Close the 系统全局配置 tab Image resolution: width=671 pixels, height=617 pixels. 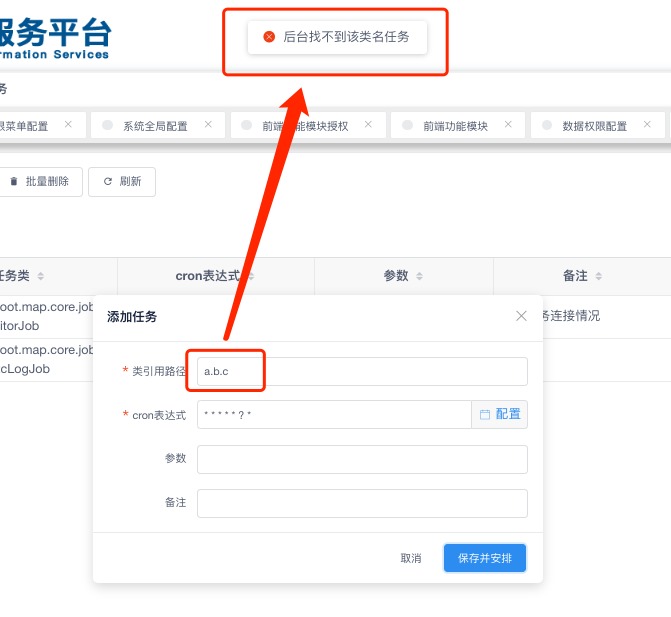[x=208, y=125]
